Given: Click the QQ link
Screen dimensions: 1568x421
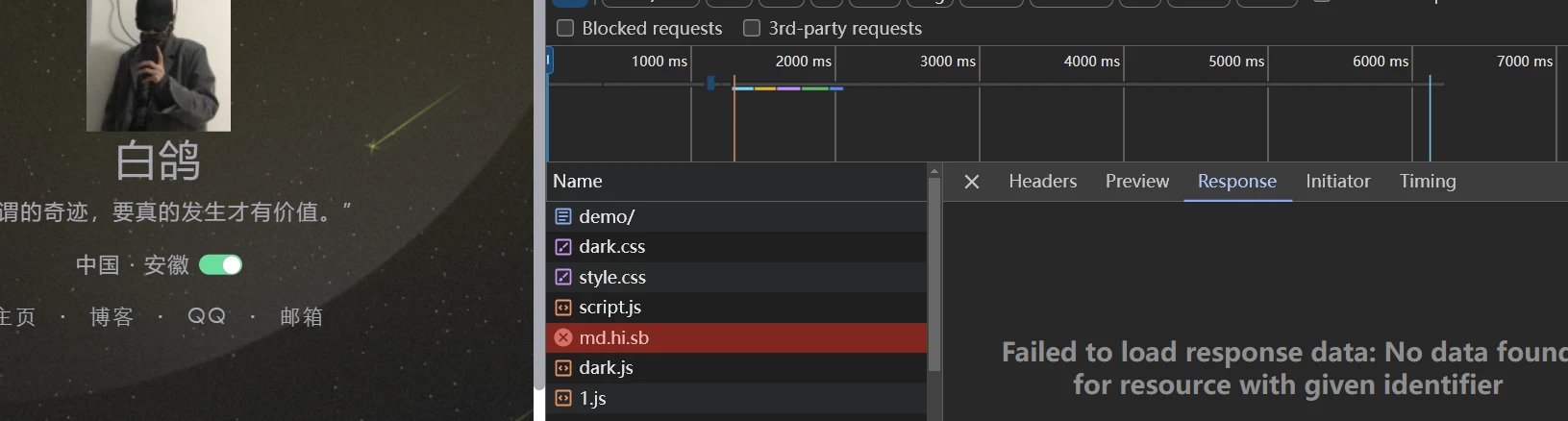Looking at the screenshot, I should [207, 316].
